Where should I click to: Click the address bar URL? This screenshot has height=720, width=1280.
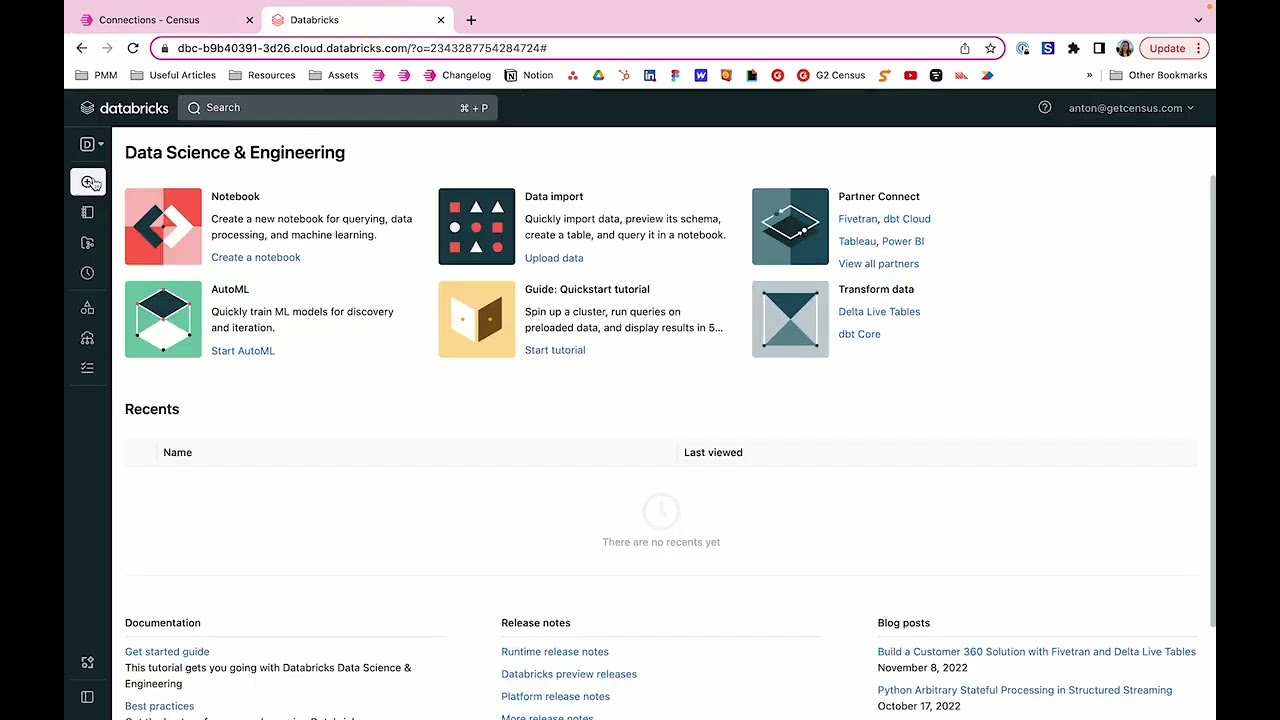pos(362,48)
